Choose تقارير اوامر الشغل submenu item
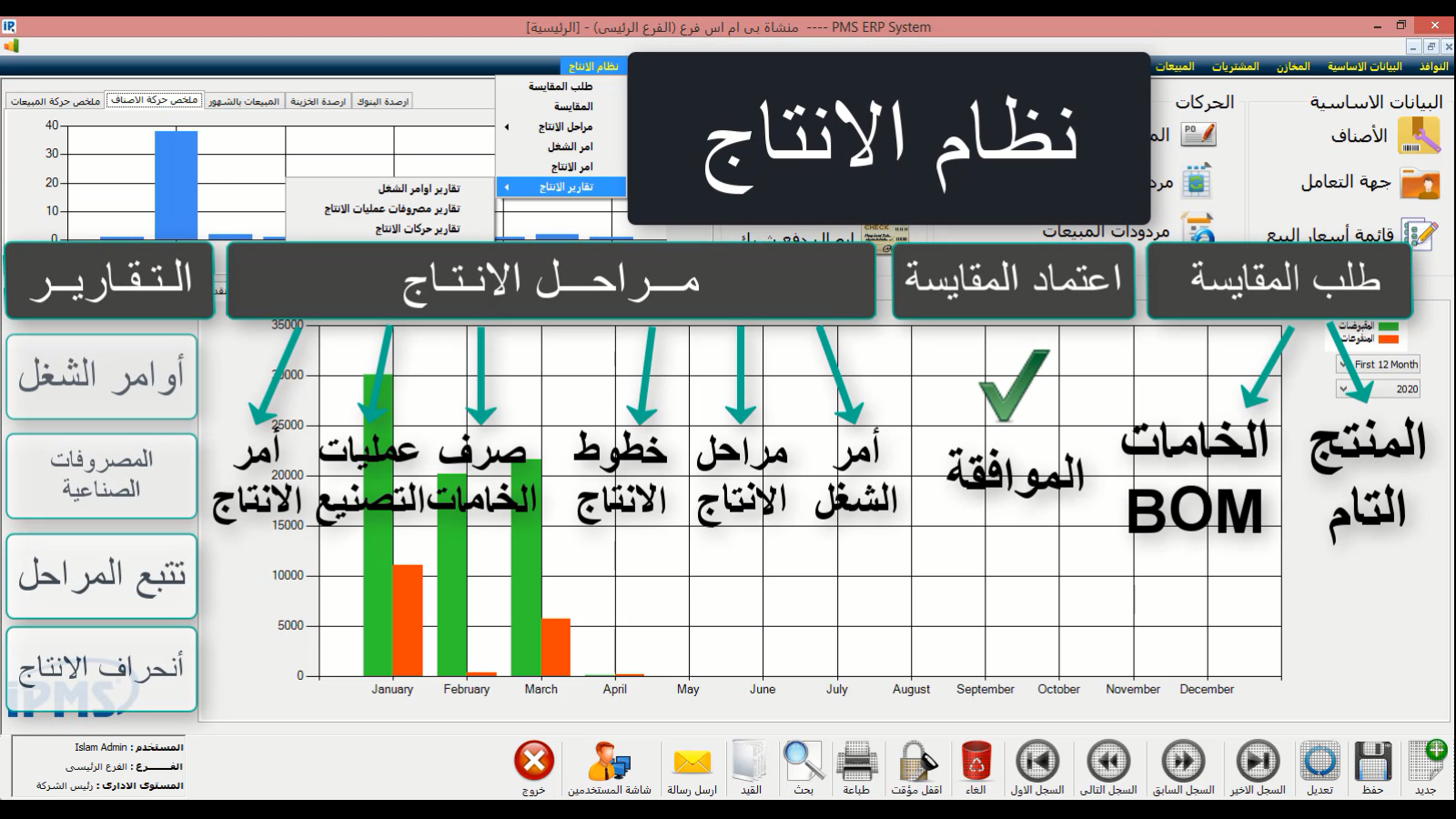1456x819 pixels. pyautogui.click(x=390, y=188)
